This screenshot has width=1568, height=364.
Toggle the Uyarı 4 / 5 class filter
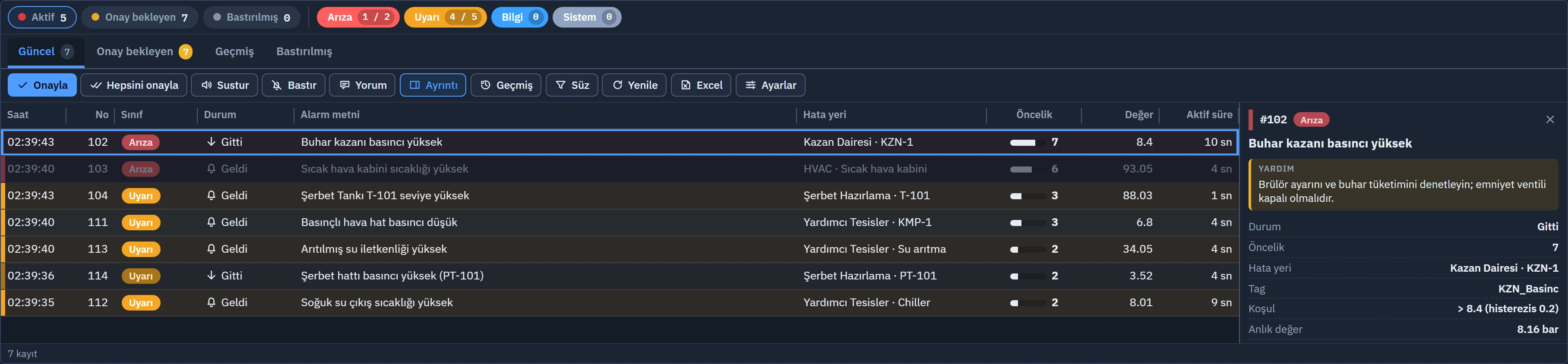click(445, 17)
